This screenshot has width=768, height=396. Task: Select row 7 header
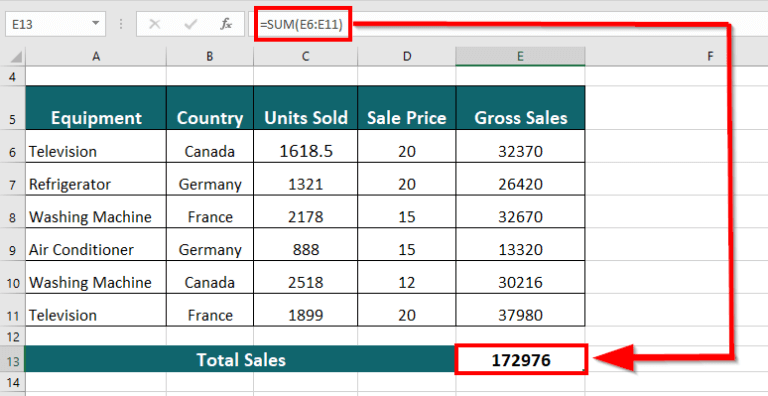pyautogui.click(x=12, y=179)
